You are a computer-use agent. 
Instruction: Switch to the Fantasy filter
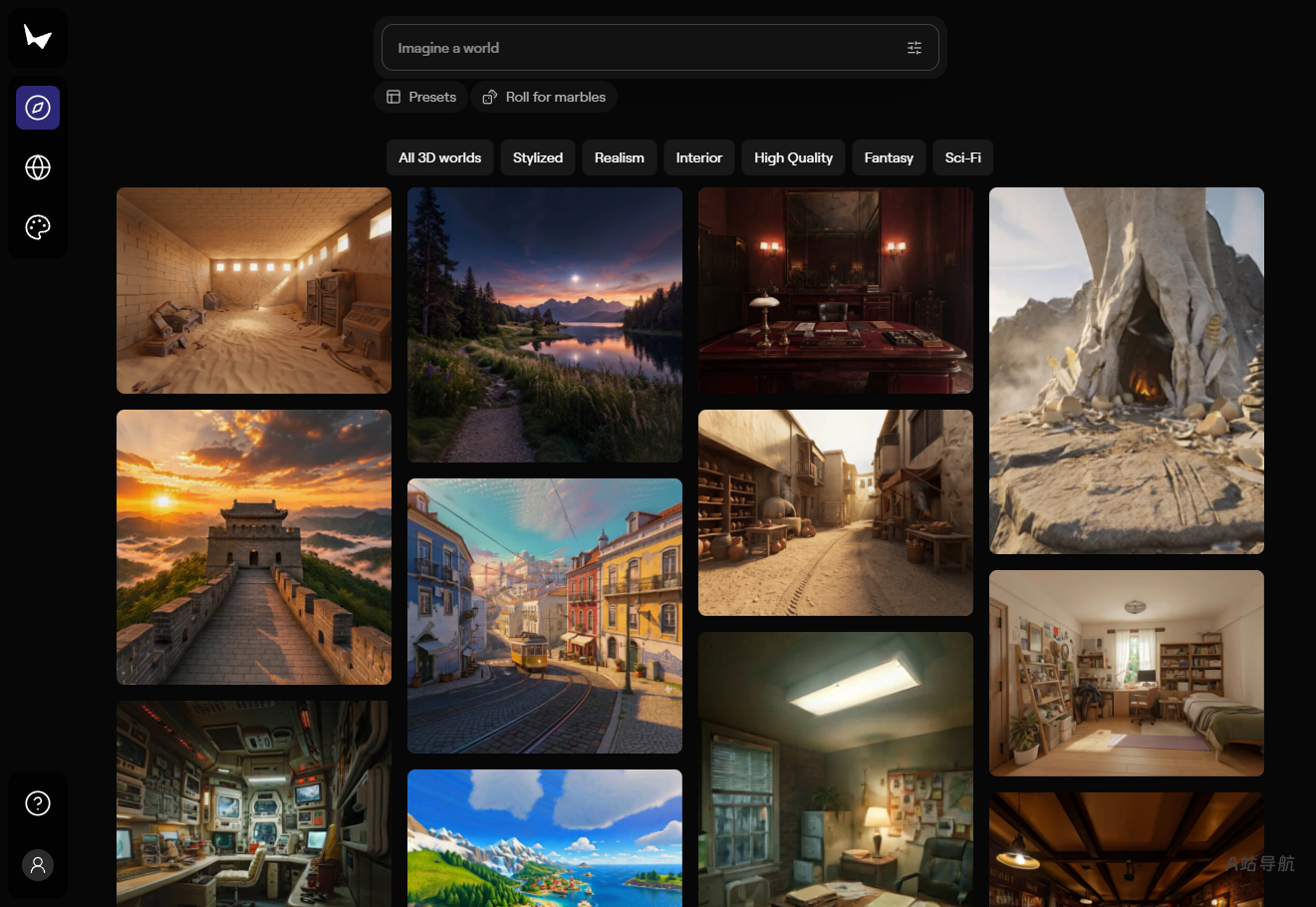889,157
